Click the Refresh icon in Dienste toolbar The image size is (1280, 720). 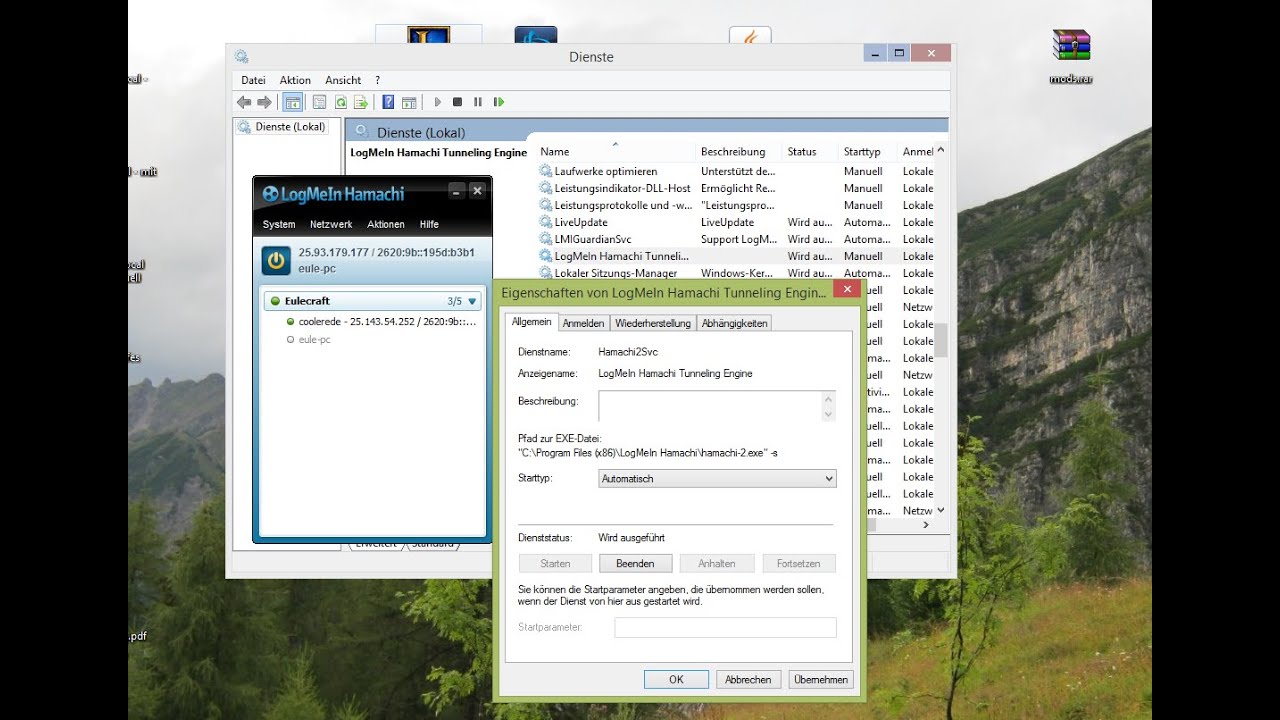coord(340,102)
